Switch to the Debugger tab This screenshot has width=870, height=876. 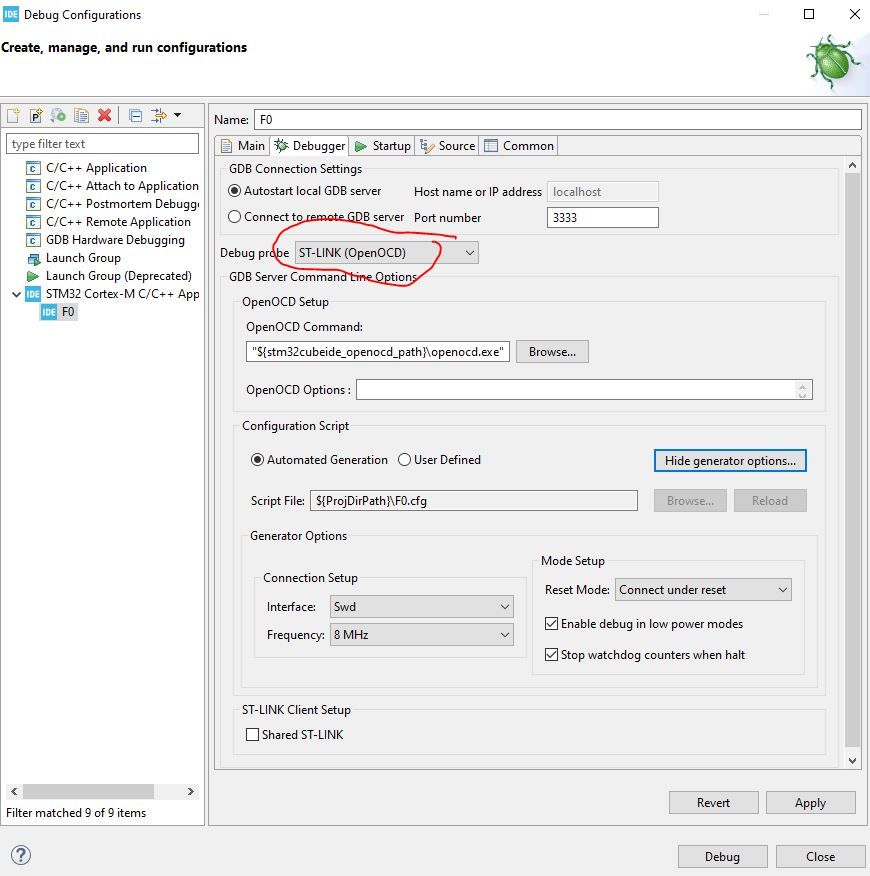point(310,146)
